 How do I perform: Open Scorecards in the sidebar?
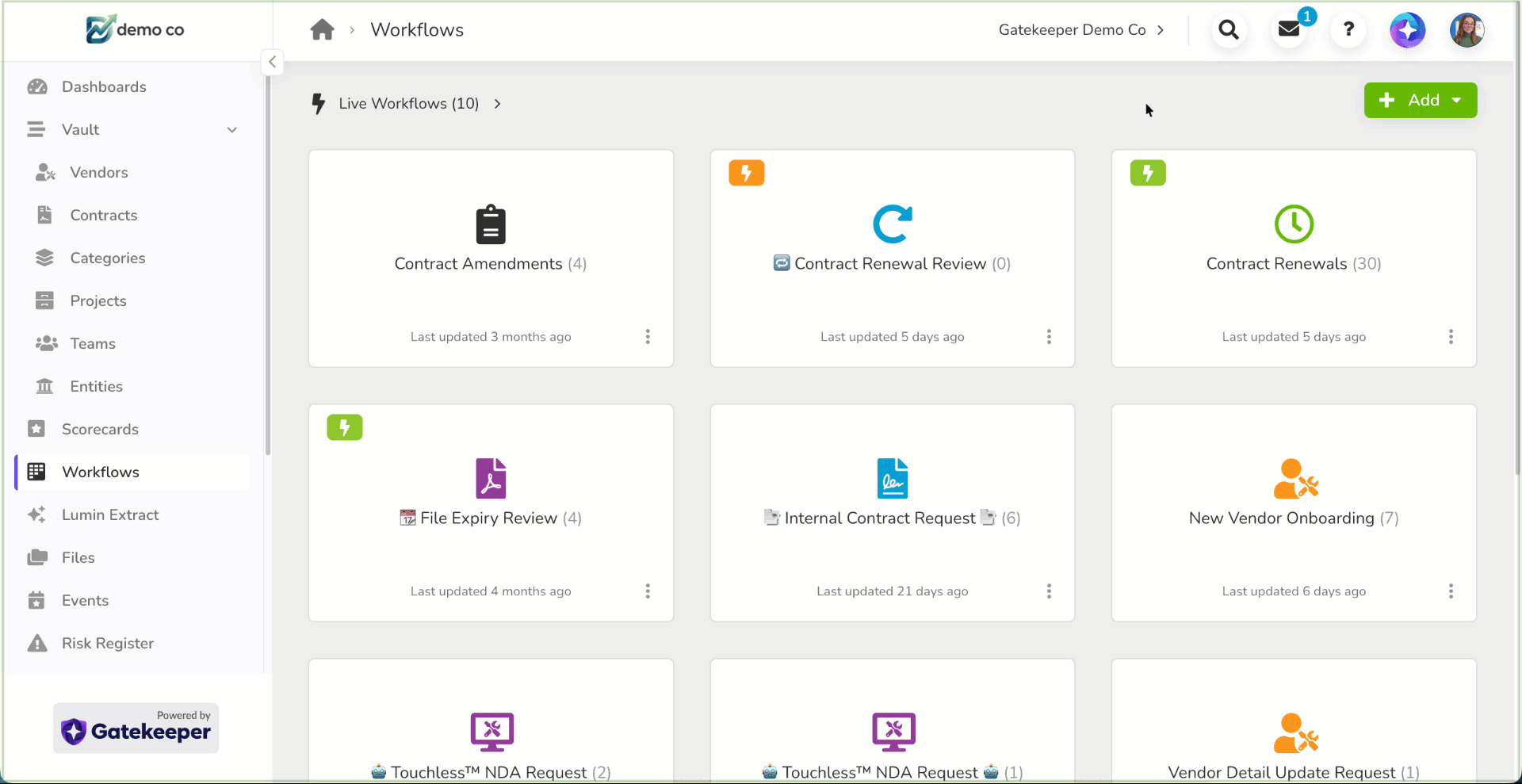101,430
